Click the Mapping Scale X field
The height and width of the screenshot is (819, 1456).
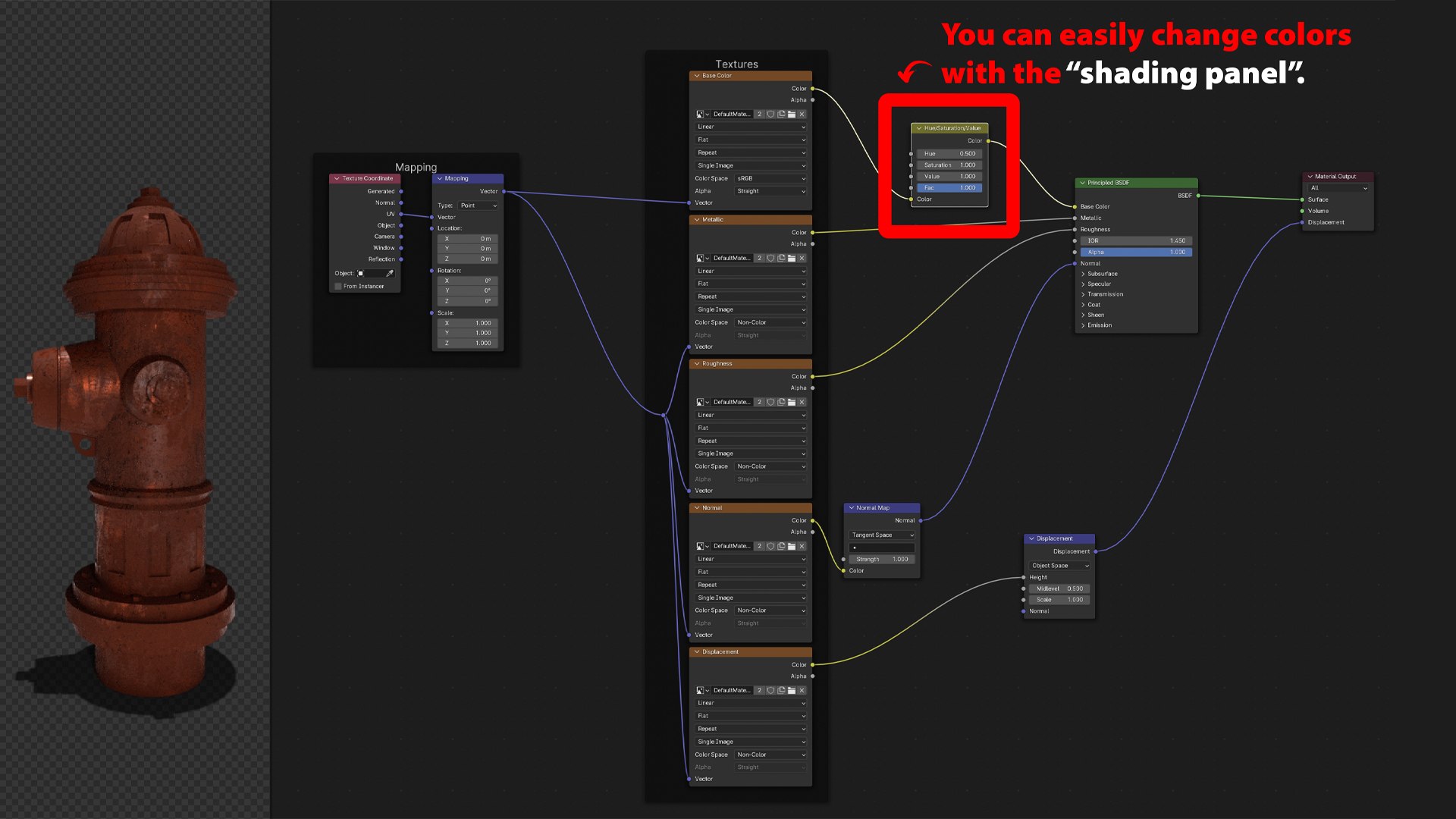468,323
